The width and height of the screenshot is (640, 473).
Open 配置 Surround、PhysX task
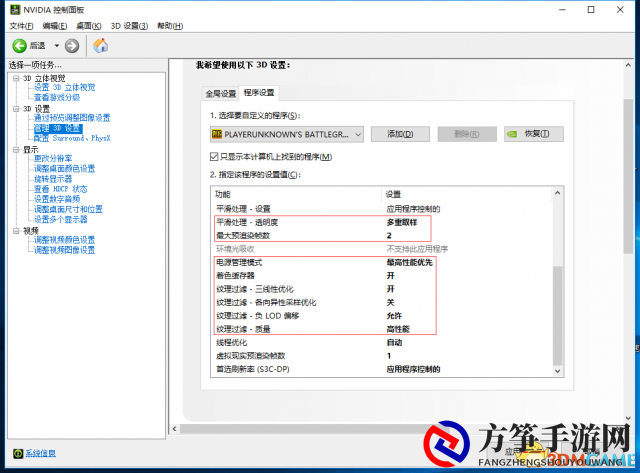pos(72,138)
